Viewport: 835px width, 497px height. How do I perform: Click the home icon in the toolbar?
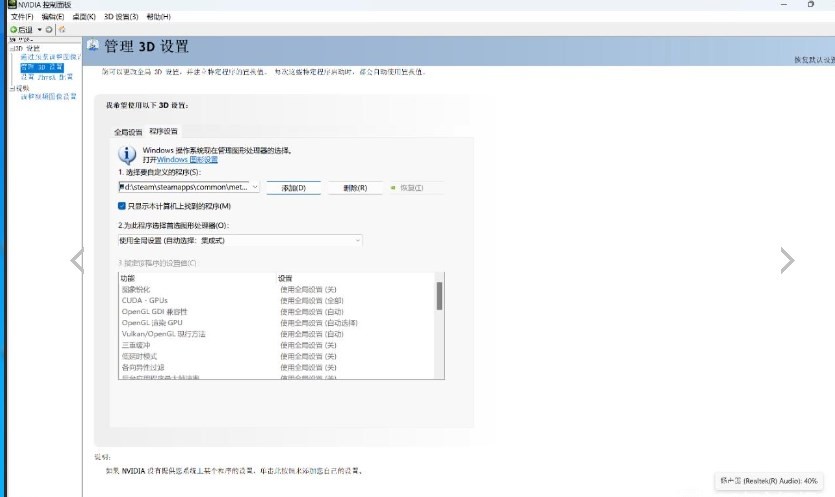[62, 30]
